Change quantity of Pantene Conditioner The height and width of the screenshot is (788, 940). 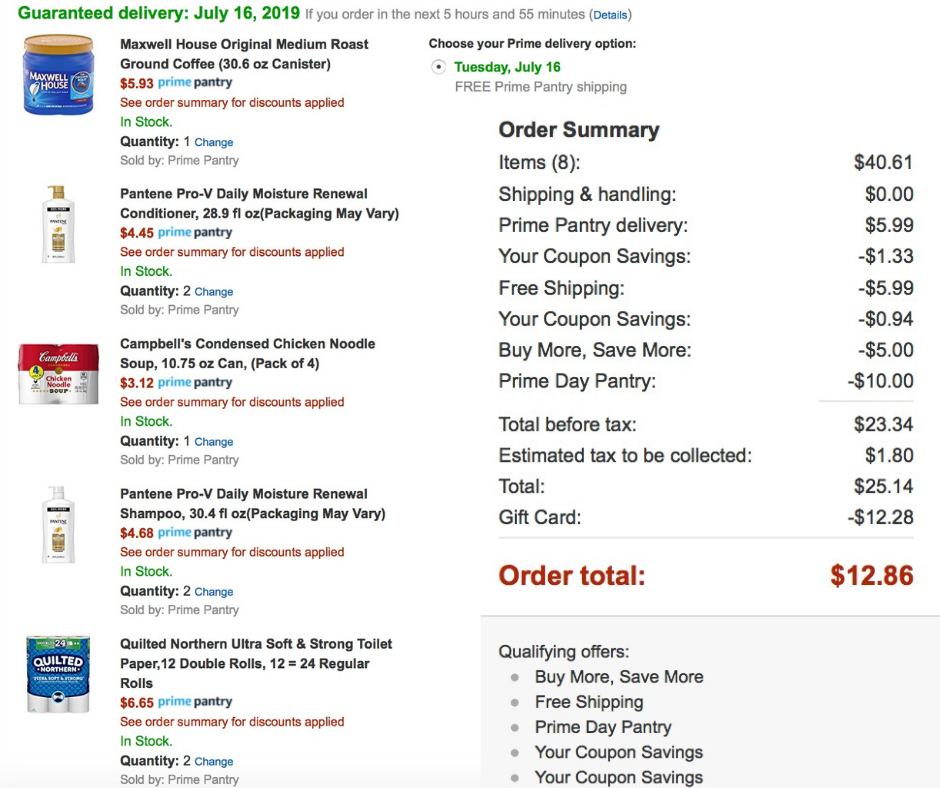pyautogui.click(x=213, y=292)
